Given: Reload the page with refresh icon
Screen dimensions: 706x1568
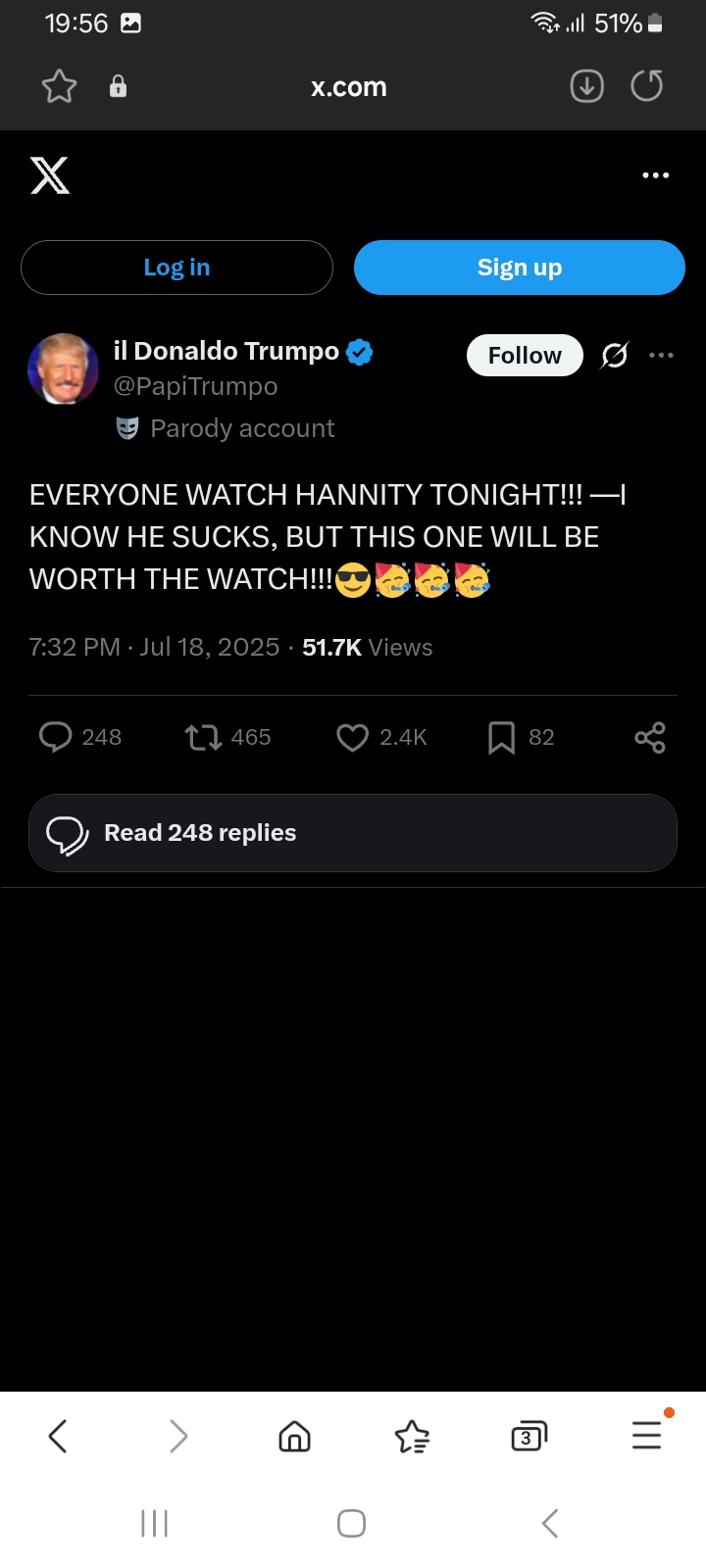Looking at the screenshot, I should pyautogui.click(x=647, y=86).
